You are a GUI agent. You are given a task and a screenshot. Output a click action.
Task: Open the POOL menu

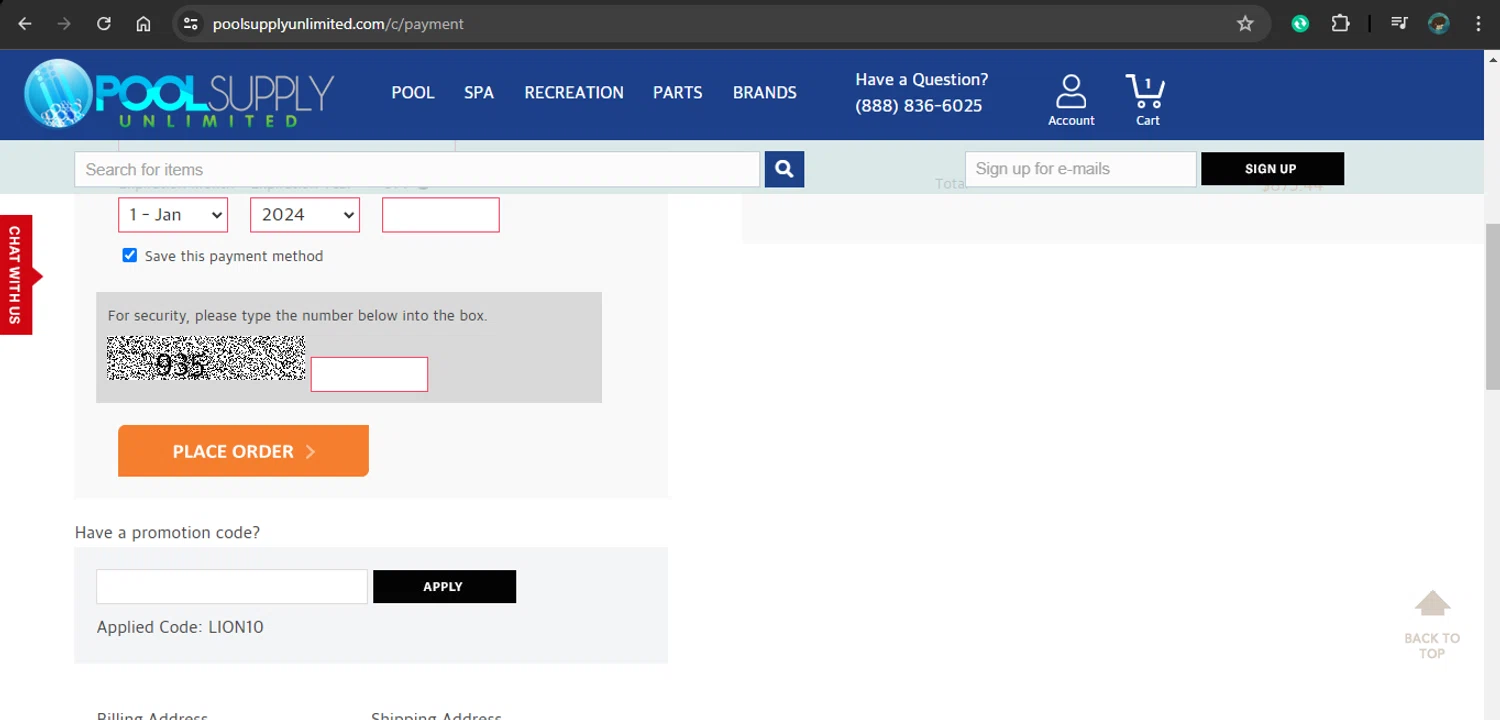tap(413, 92)
